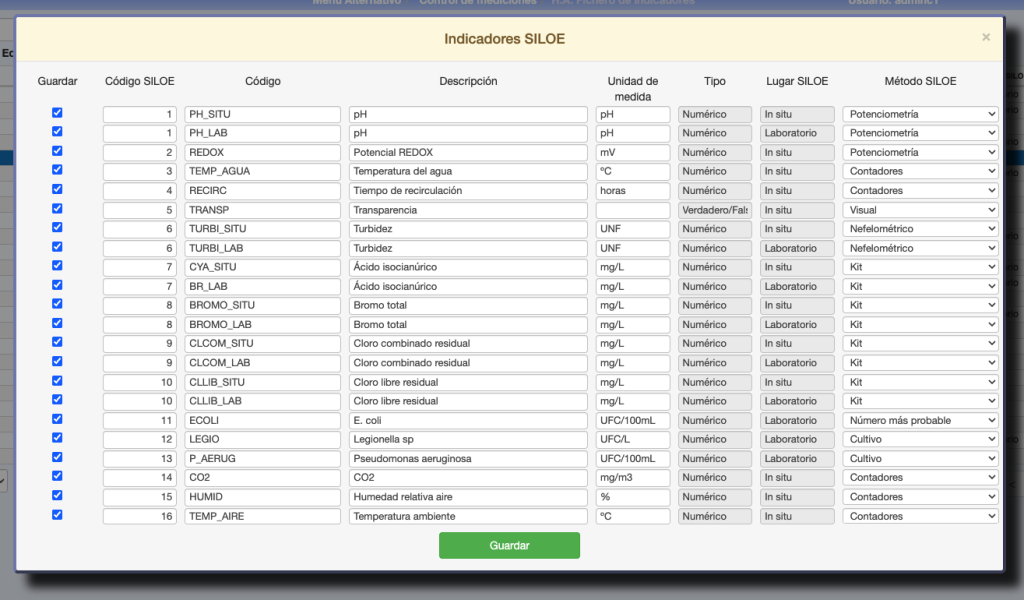Close the Indicadores SILOE dialog

pos(985,37)
